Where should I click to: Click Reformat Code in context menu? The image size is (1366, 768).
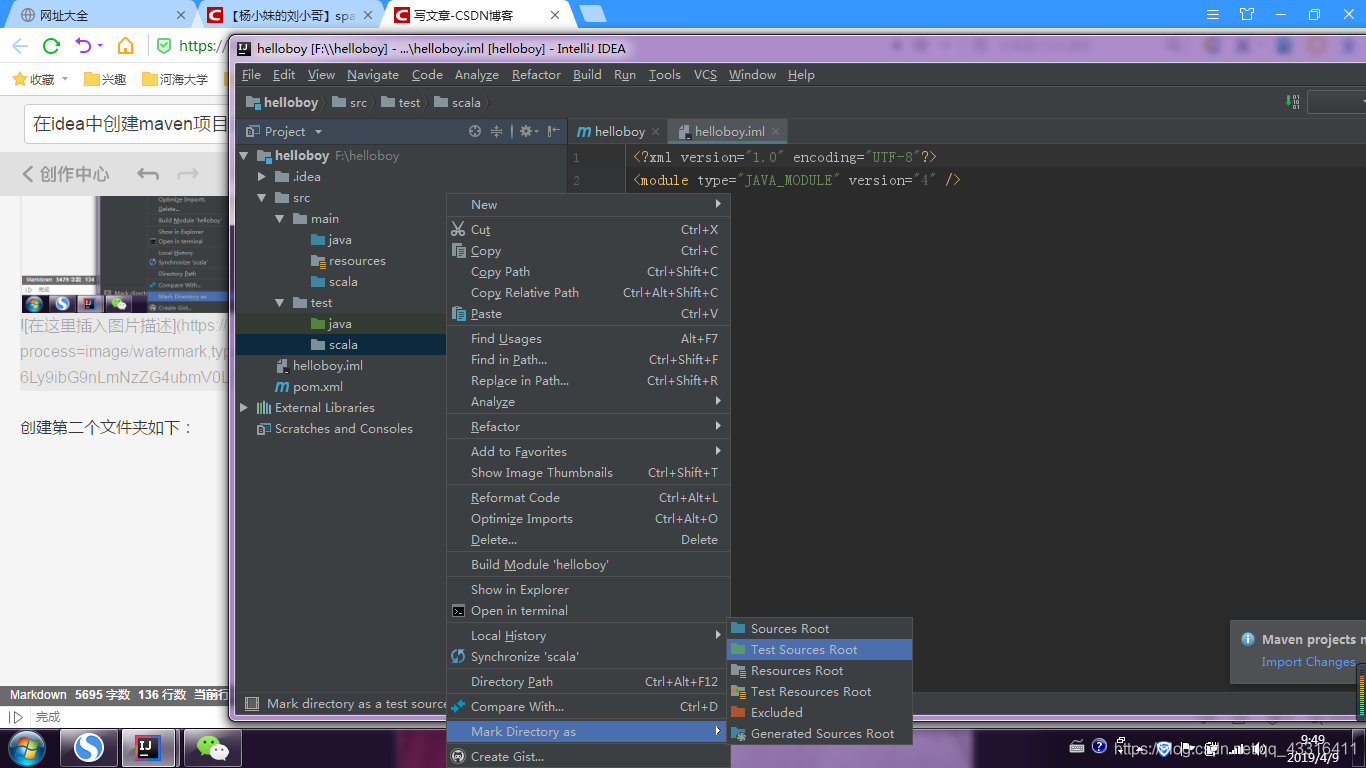pyautogui.click(x=588, y=497)
